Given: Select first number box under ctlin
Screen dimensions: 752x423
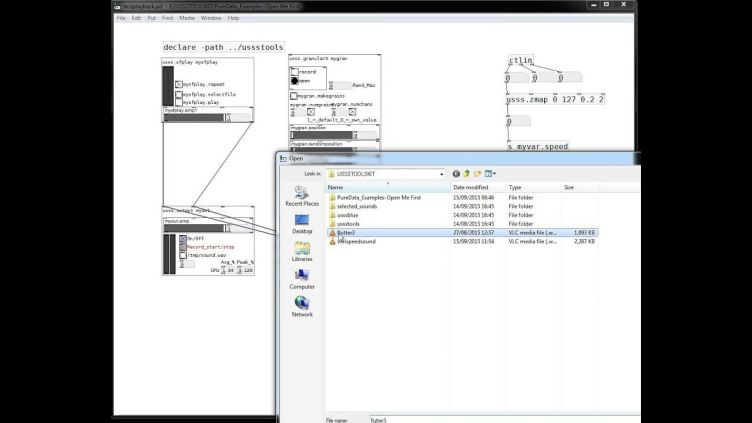Looking at the screenshot, I should point(517,78).
